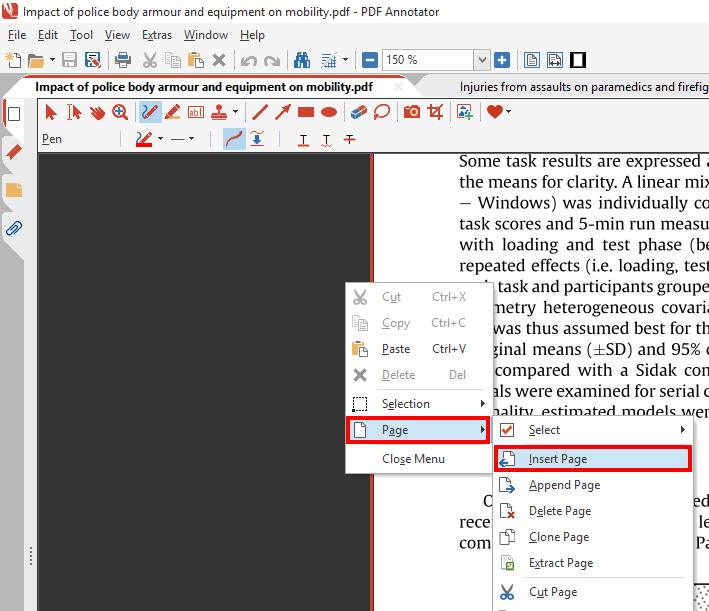Choose the Zoom magnifier tool
The height and width of the screenshot is (611, 709).
[x=120, y=112]
